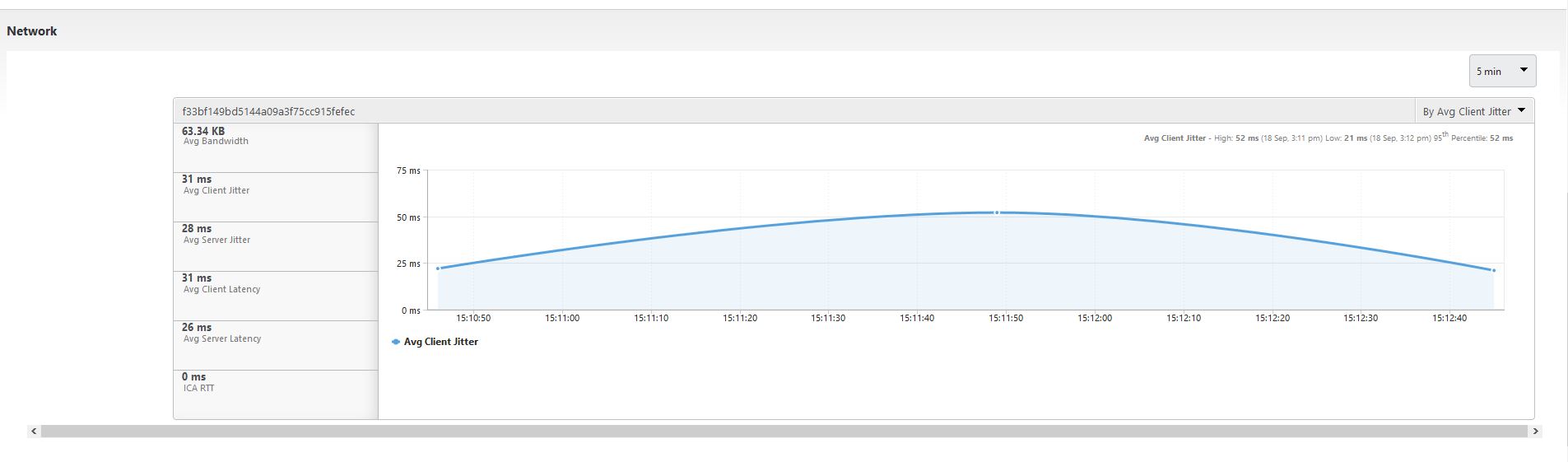
Task: Select the ICA RTT metric tile
Action: pyautogui.click(x=275, y=394)
